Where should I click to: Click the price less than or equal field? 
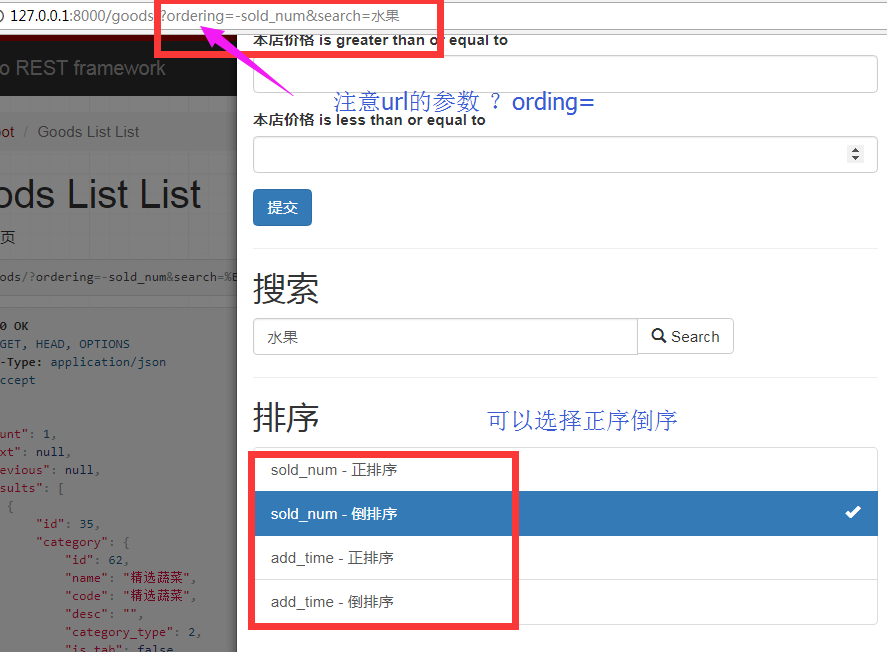tap(545, 155)
